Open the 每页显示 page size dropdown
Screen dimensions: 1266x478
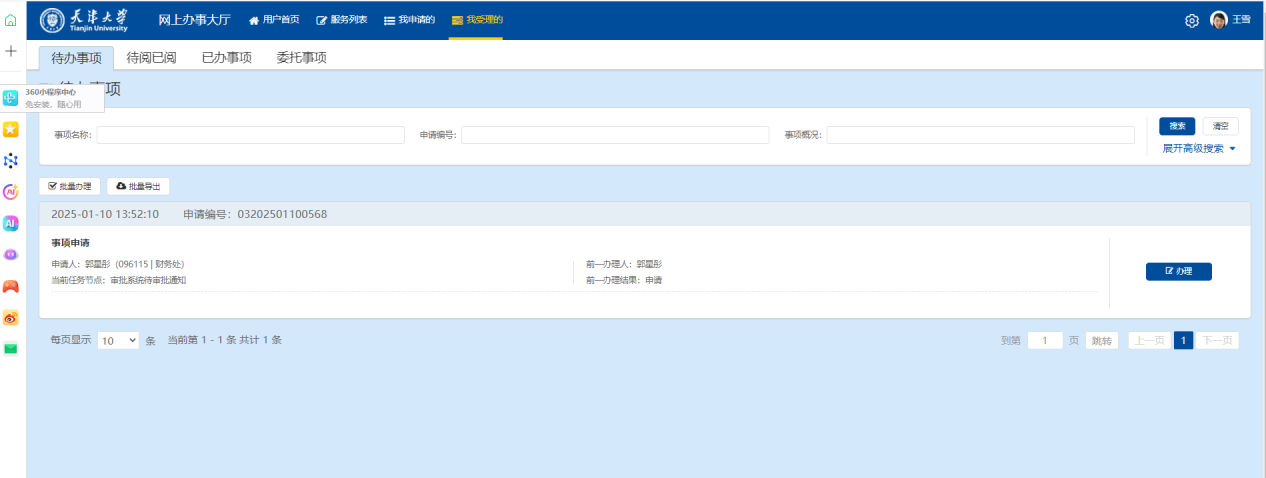(x=118, y=341)
